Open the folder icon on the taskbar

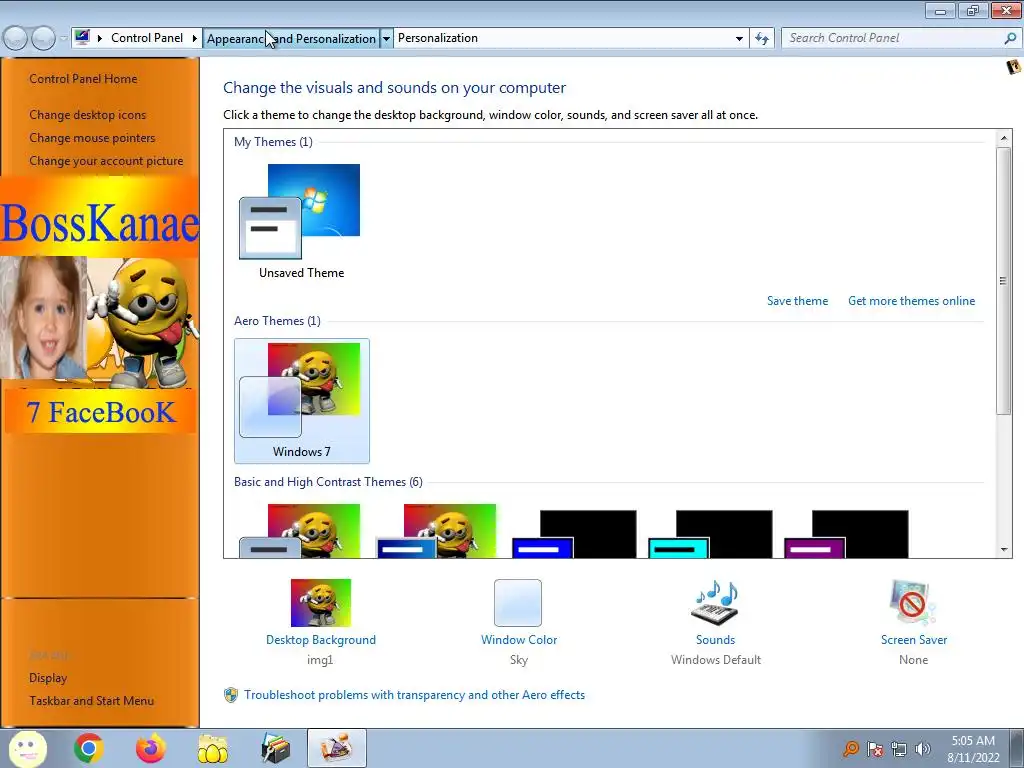[x=213, y=748]
